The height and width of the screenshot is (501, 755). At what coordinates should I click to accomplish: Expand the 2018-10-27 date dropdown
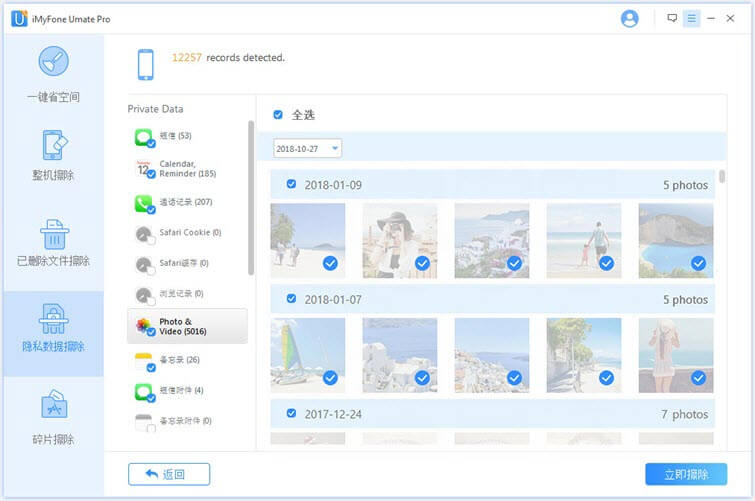308,148
